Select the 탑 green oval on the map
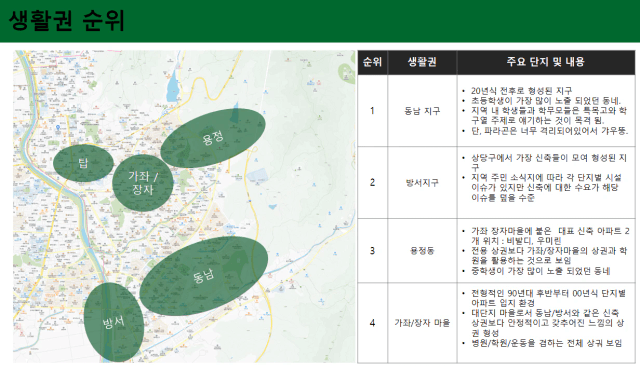The width and height of the screenshot is (640, 369). (x=83, y=163)
